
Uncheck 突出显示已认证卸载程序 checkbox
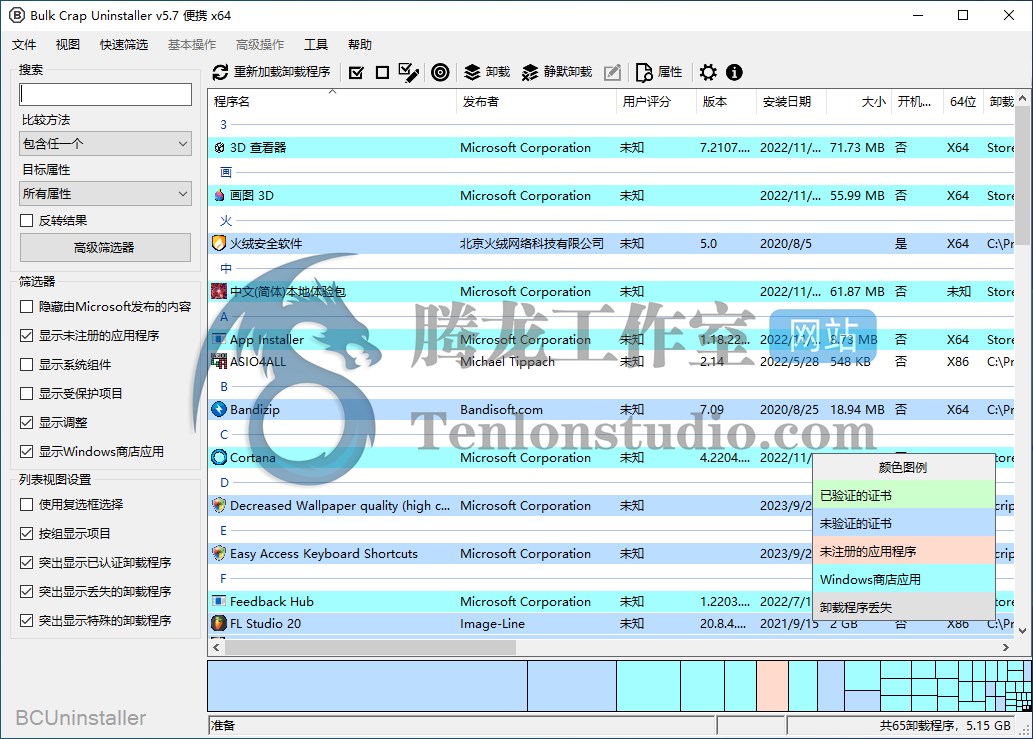click(26, 562)
